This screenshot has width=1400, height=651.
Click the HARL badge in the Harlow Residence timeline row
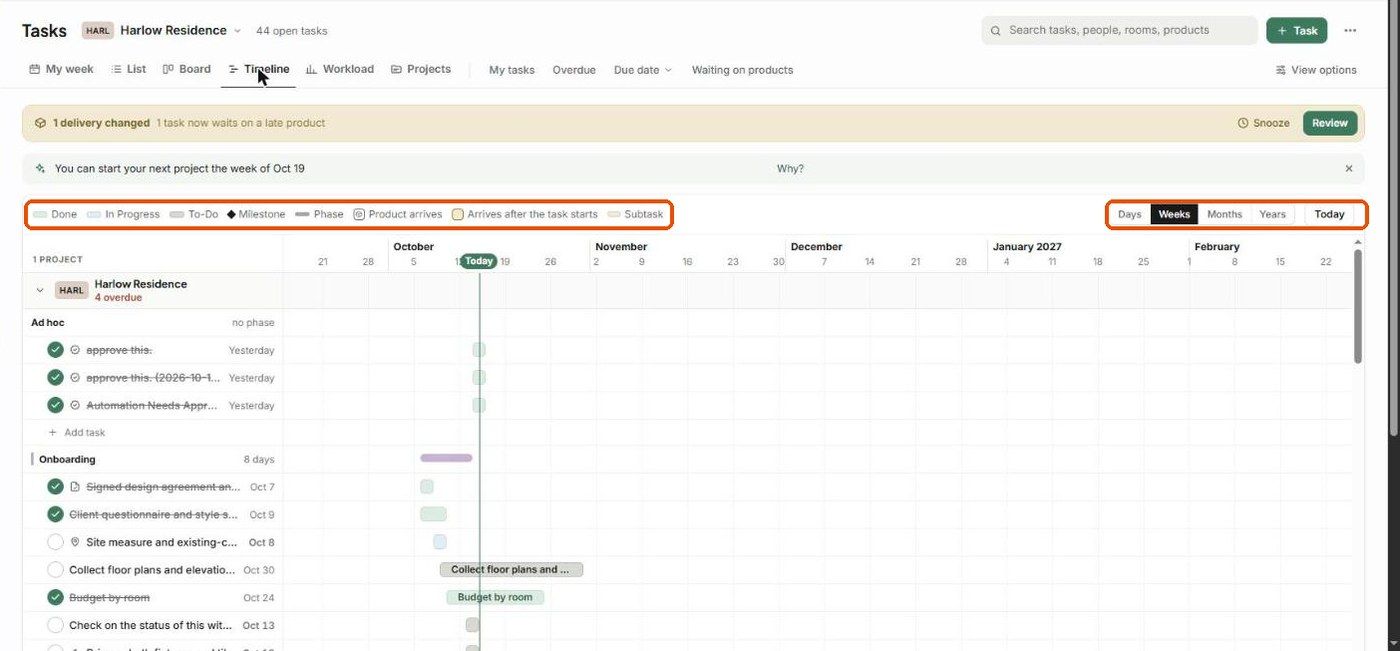71,290
